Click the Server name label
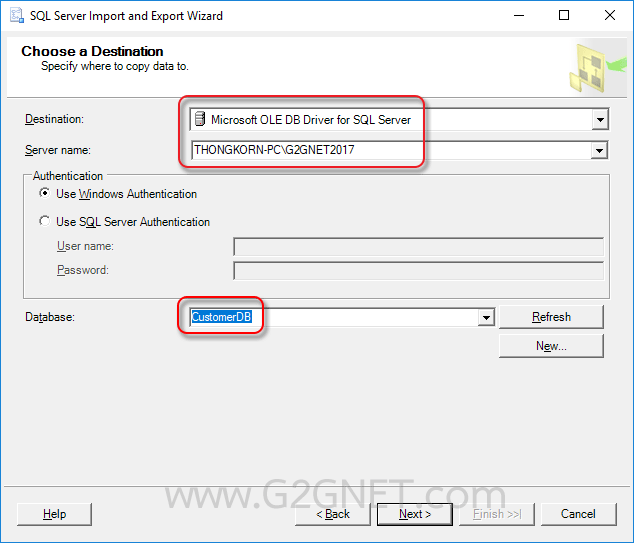Image resolution: width=634 pixels, height=543 pixels. [x=58, y=150]
